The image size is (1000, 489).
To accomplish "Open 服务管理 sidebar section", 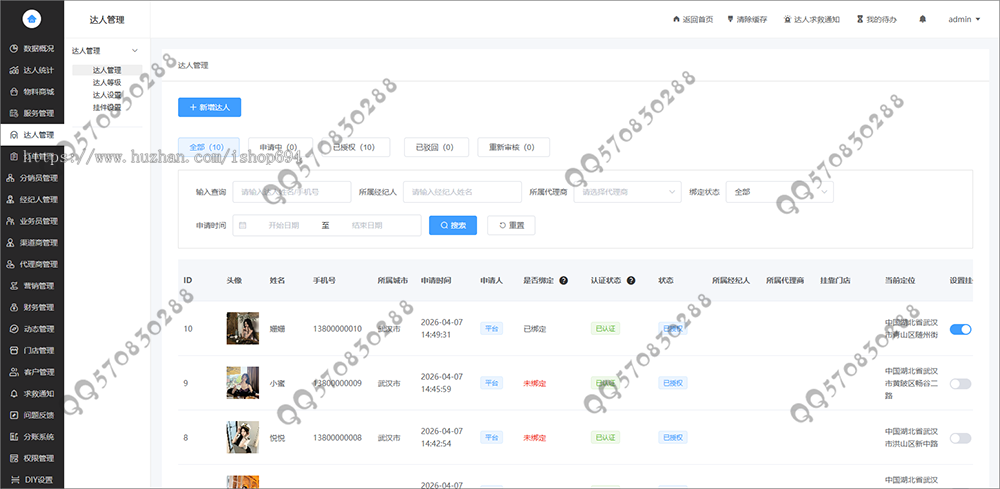I will click(32, 113).
